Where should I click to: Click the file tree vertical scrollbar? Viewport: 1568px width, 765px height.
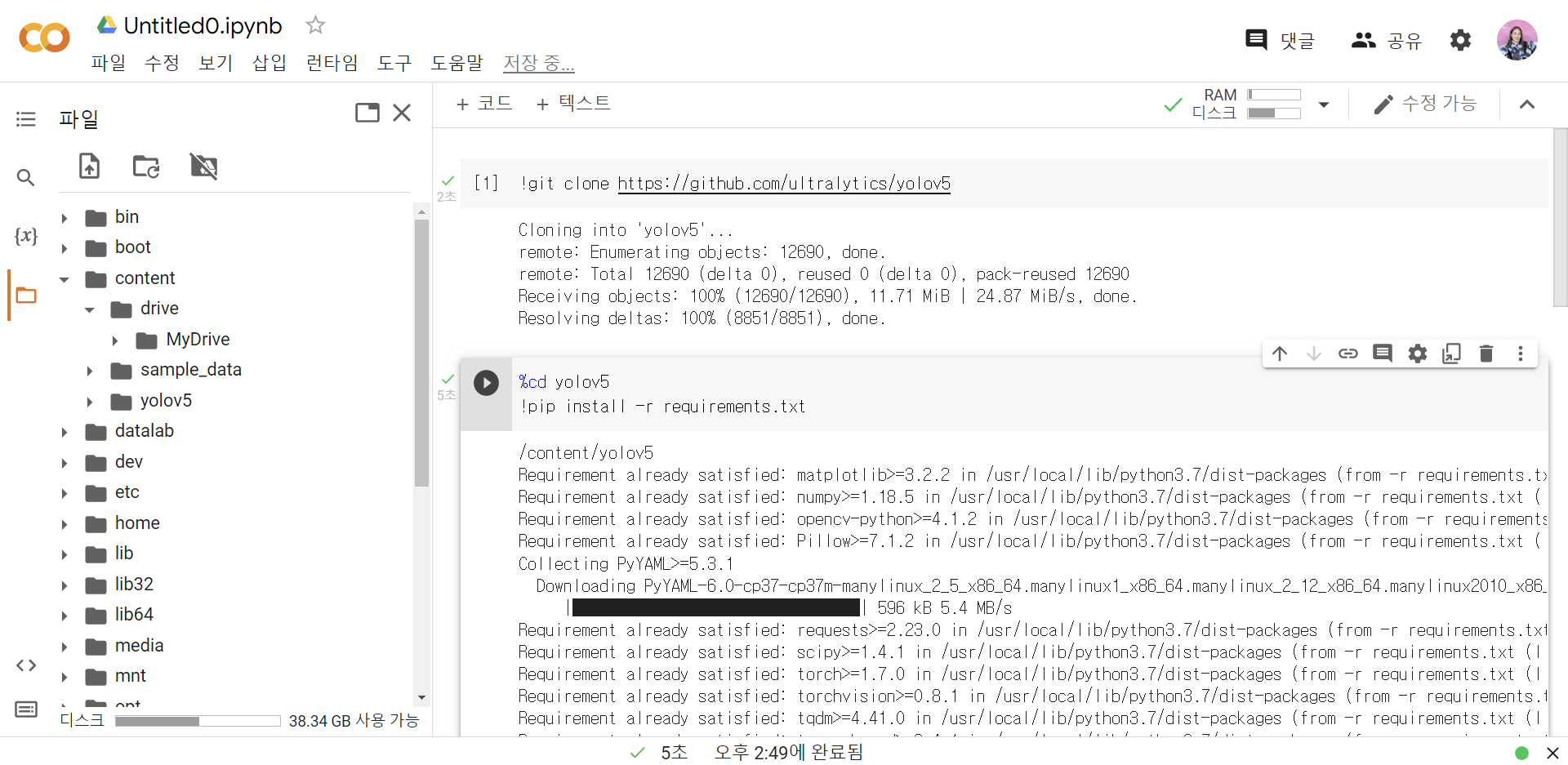pyautogui.click(x=421, y=353)
